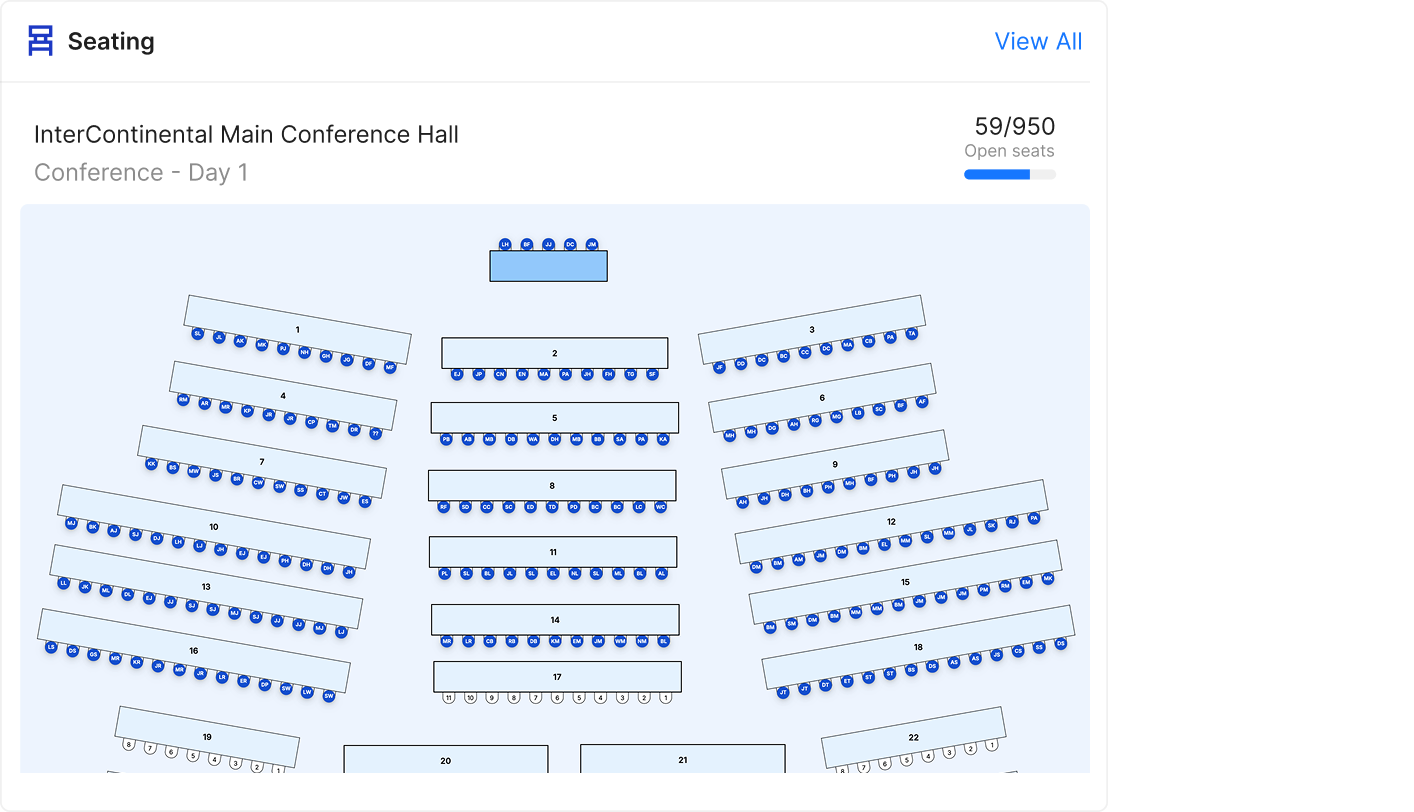
Task: Select seat NH at table 1
Action: 304,352
